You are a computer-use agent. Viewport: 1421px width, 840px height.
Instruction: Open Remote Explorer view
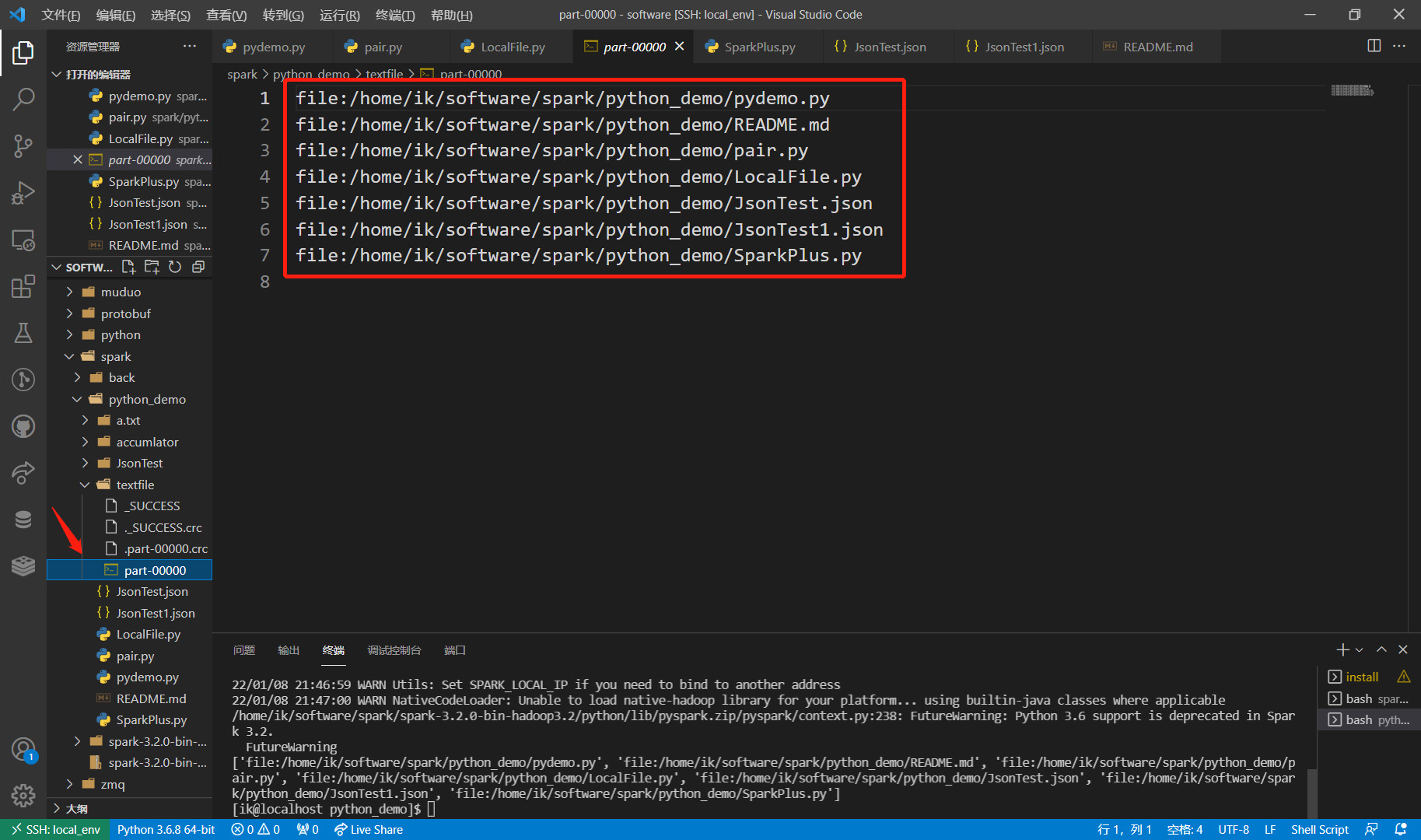click(x=23, y=240)
